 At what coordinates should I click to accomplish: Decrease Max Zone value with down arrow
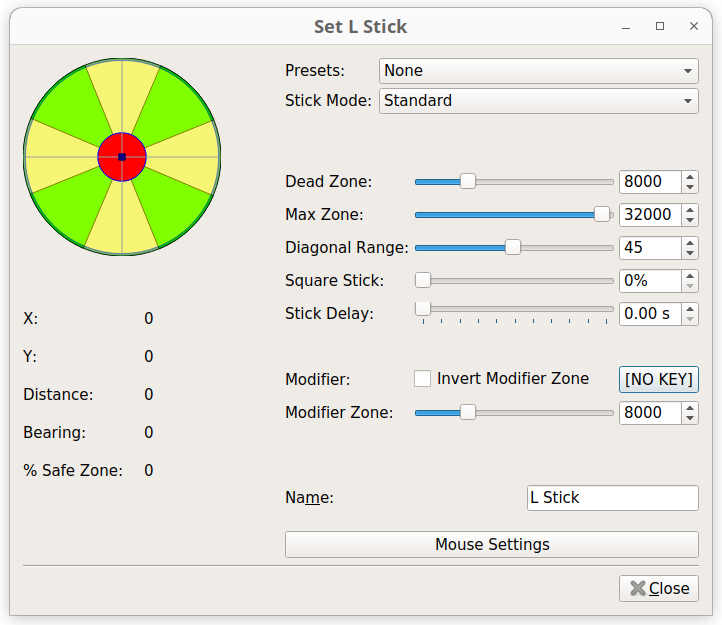(690, 220)
